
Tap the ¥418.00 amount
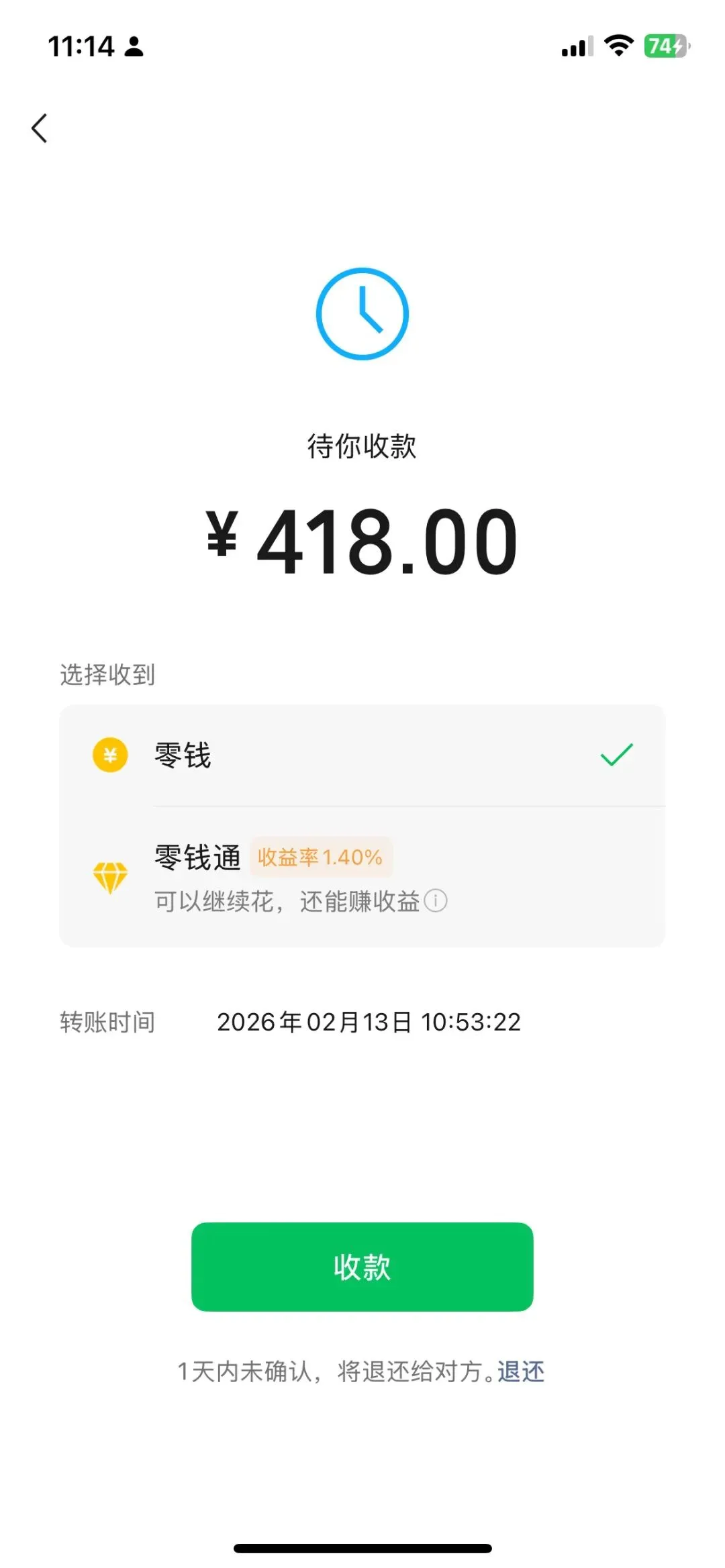362,542
